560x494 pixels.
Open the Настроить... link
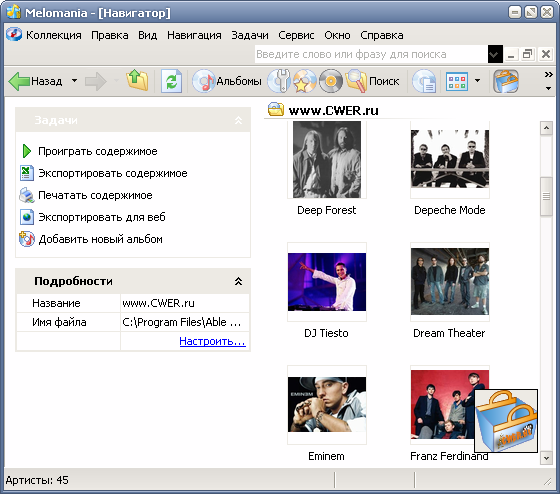[212, 341]
